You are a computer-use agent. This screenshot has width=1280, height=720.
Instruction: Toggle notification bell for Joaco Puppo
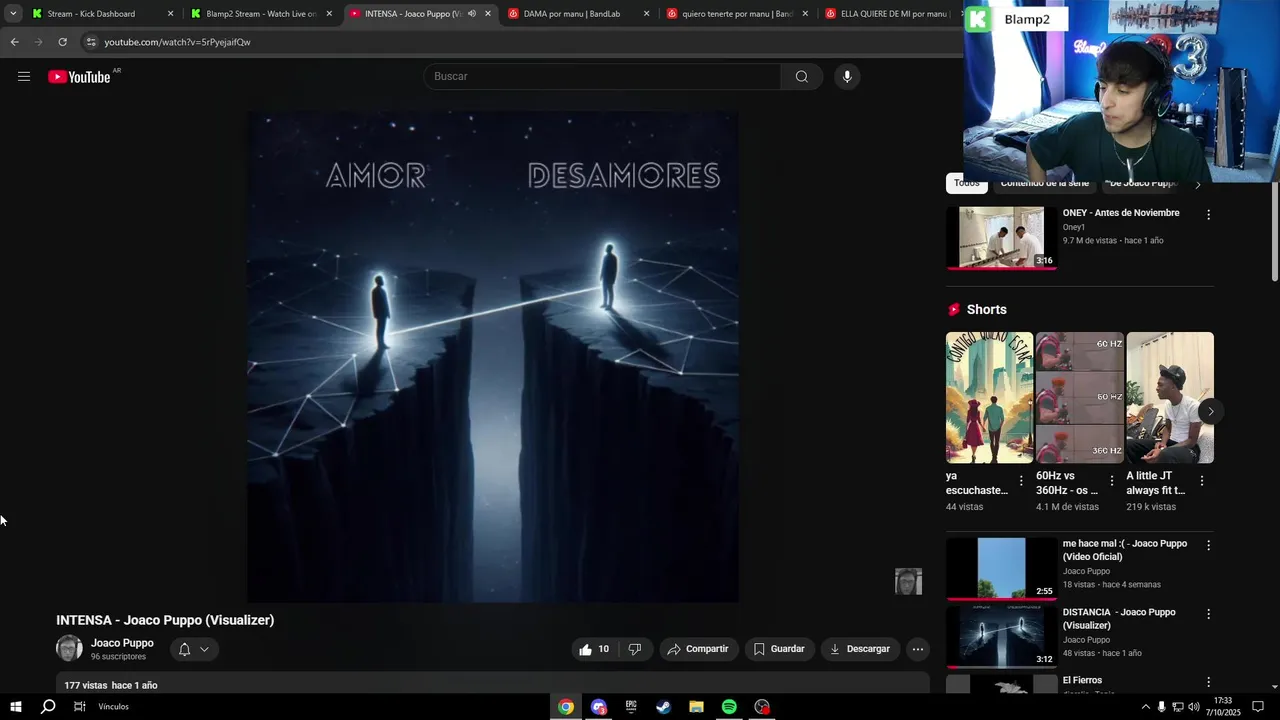coord(184,649)
